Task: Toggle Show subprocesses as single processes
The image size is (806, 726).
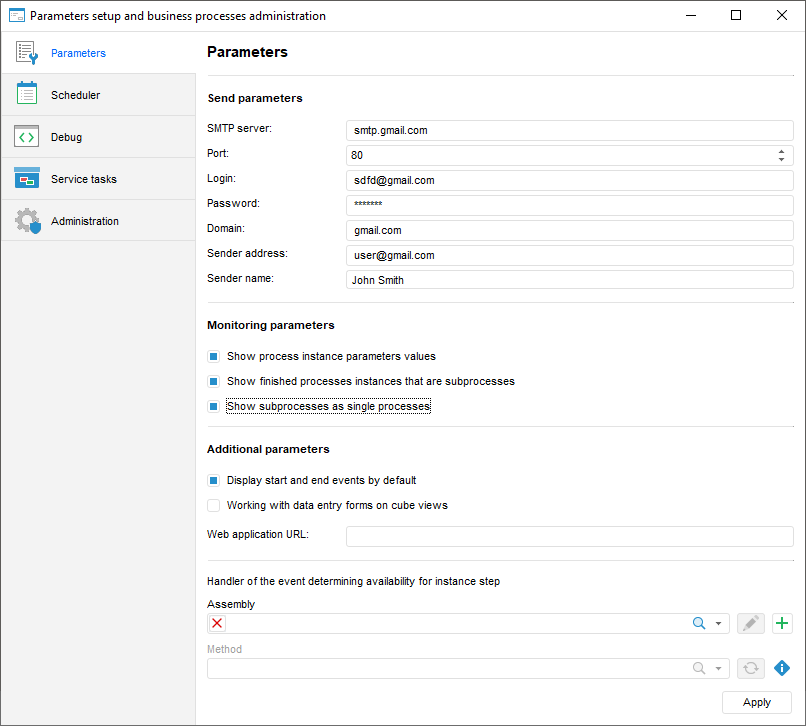Action: coord(214,407)
